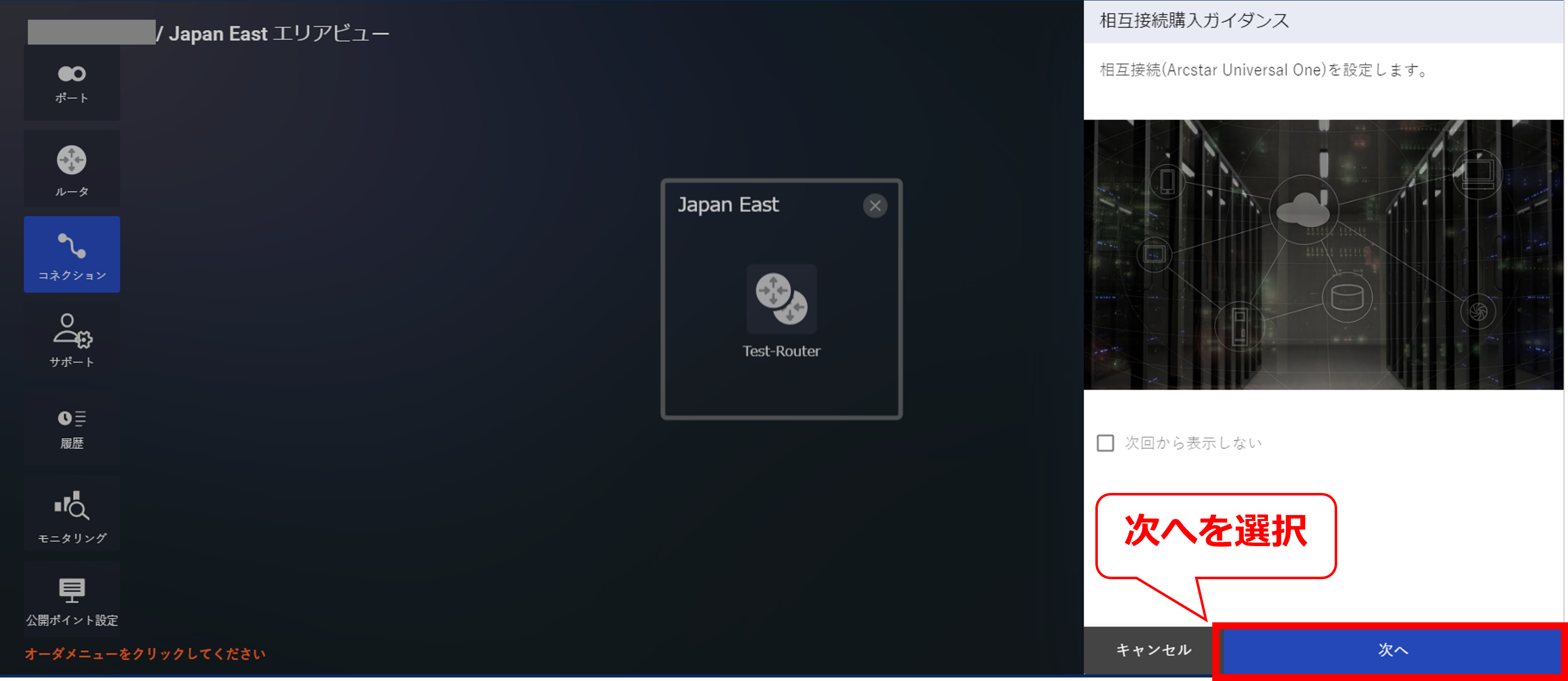Select the ルータ (Router) sidebar icon
The width and height of the screenshot is (1568, 681).
[72, 169]
